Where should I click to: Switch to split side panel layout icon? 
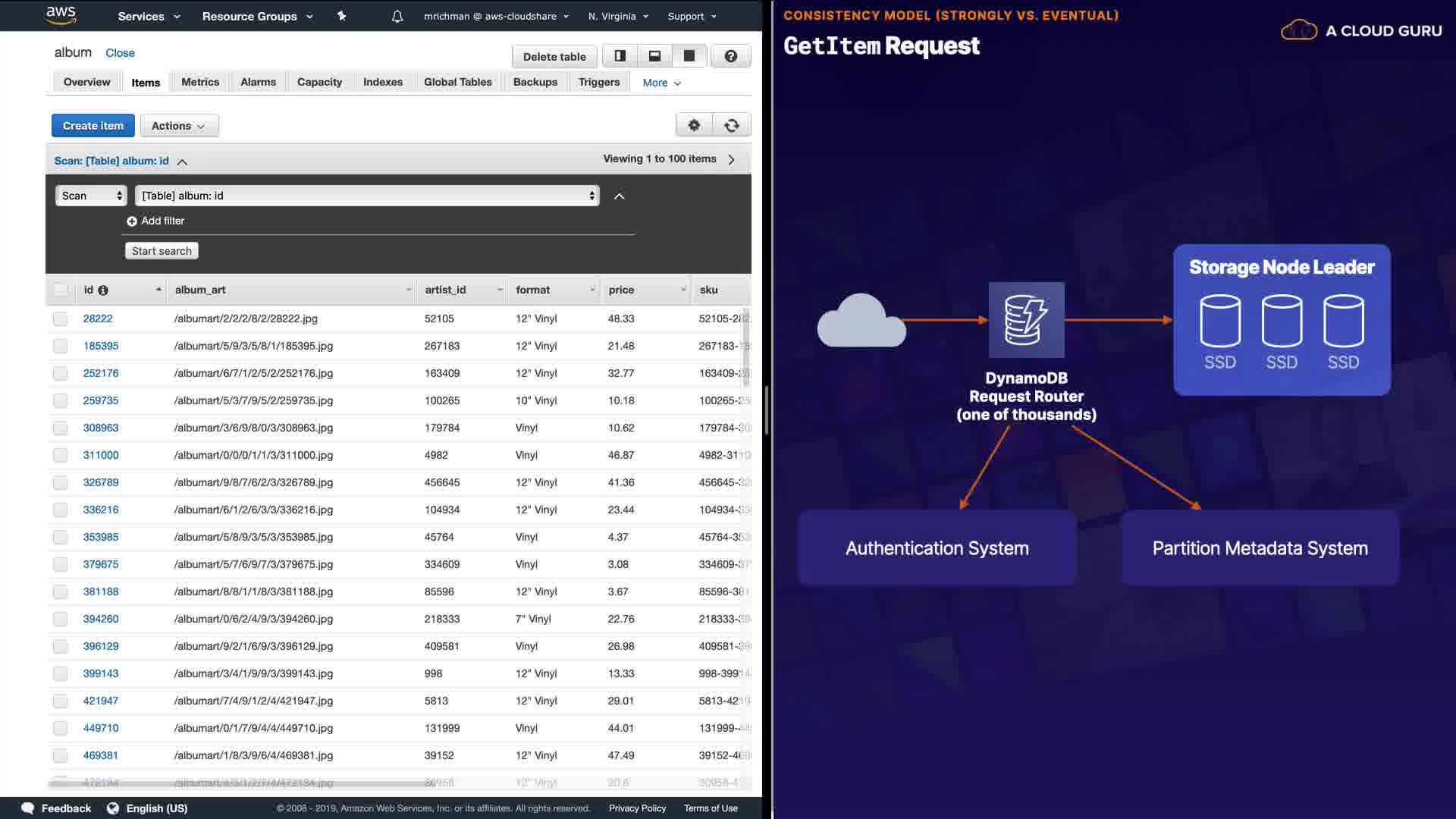(620, 56)
